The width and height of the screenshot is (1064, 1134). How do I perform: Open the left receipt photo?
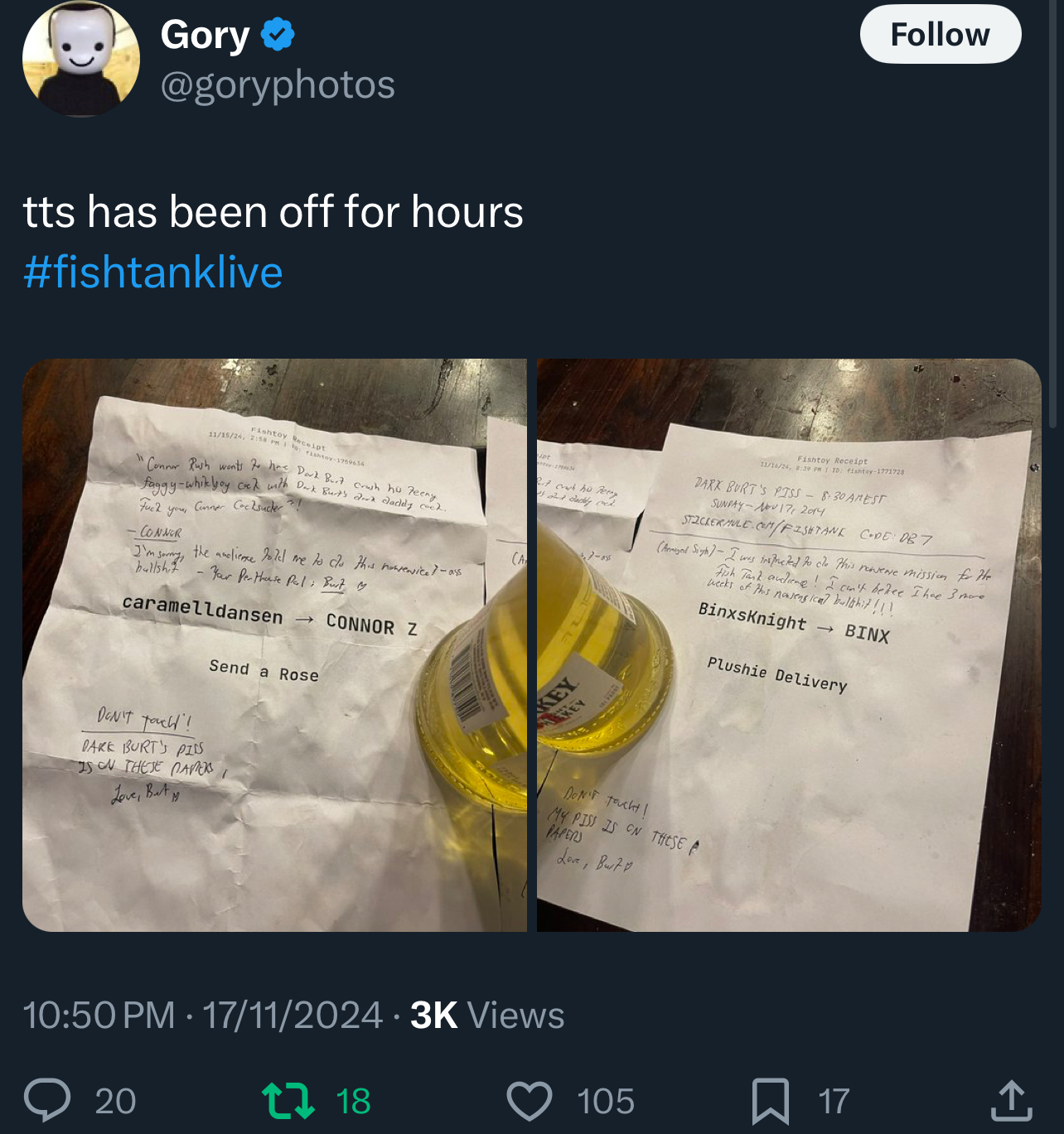(274, 645)
